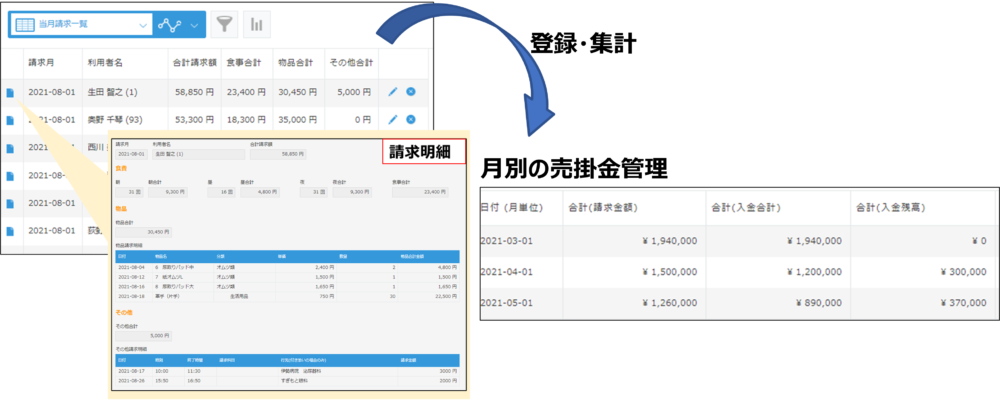Click the ¥ 370,000 balance cell
The height and width of the screenshot is (400, 1000).
coord(964,303)
